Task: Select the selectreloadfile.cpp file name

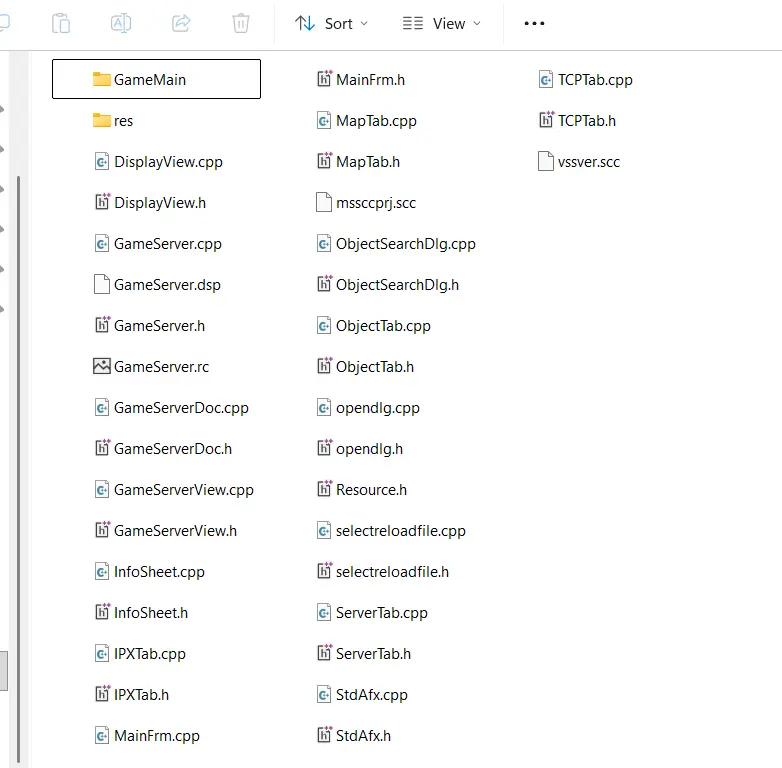Action: click(400, 531)
